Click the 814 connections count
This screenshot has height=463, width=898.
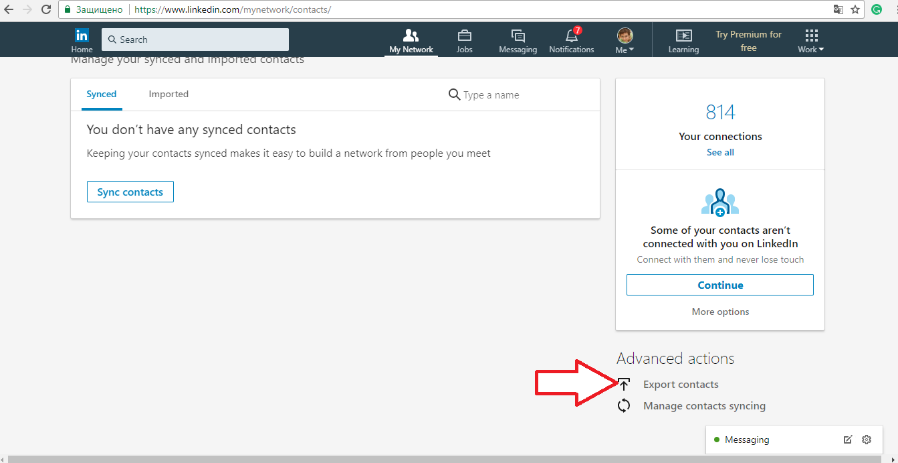(x=720, y=112)
